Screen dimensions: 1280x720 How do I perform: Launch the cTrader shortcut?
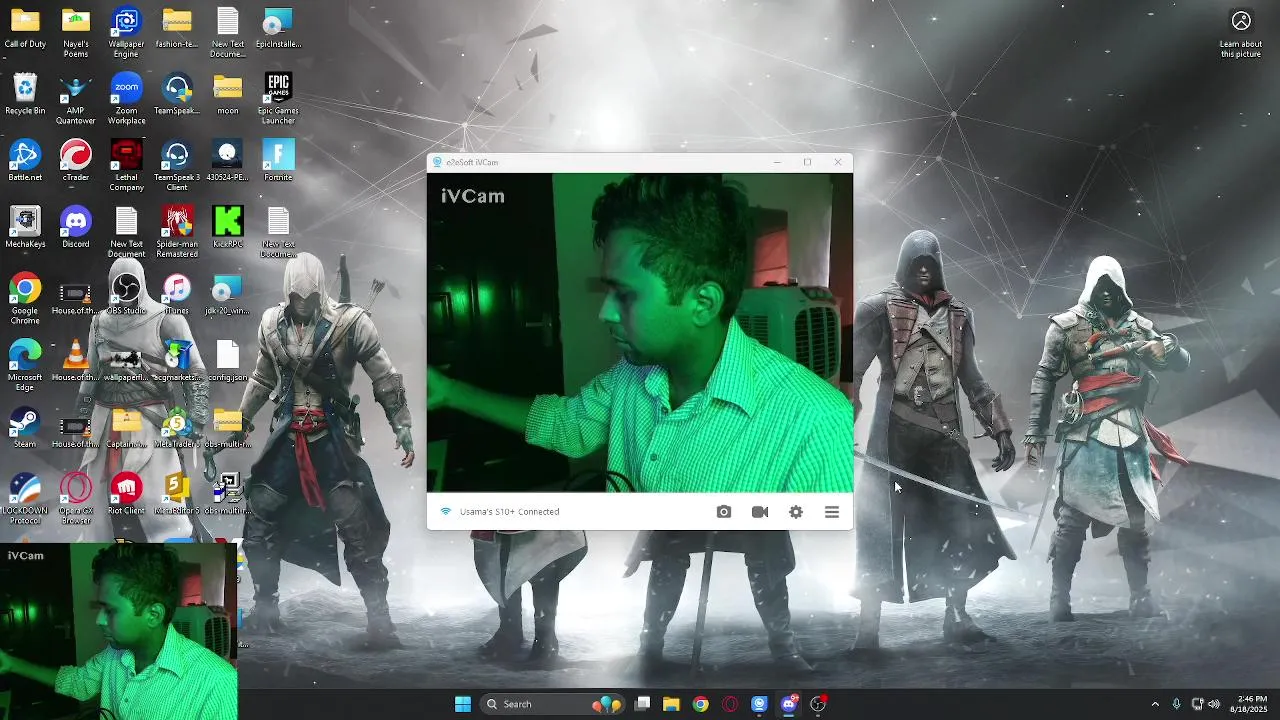click(76, 161)
